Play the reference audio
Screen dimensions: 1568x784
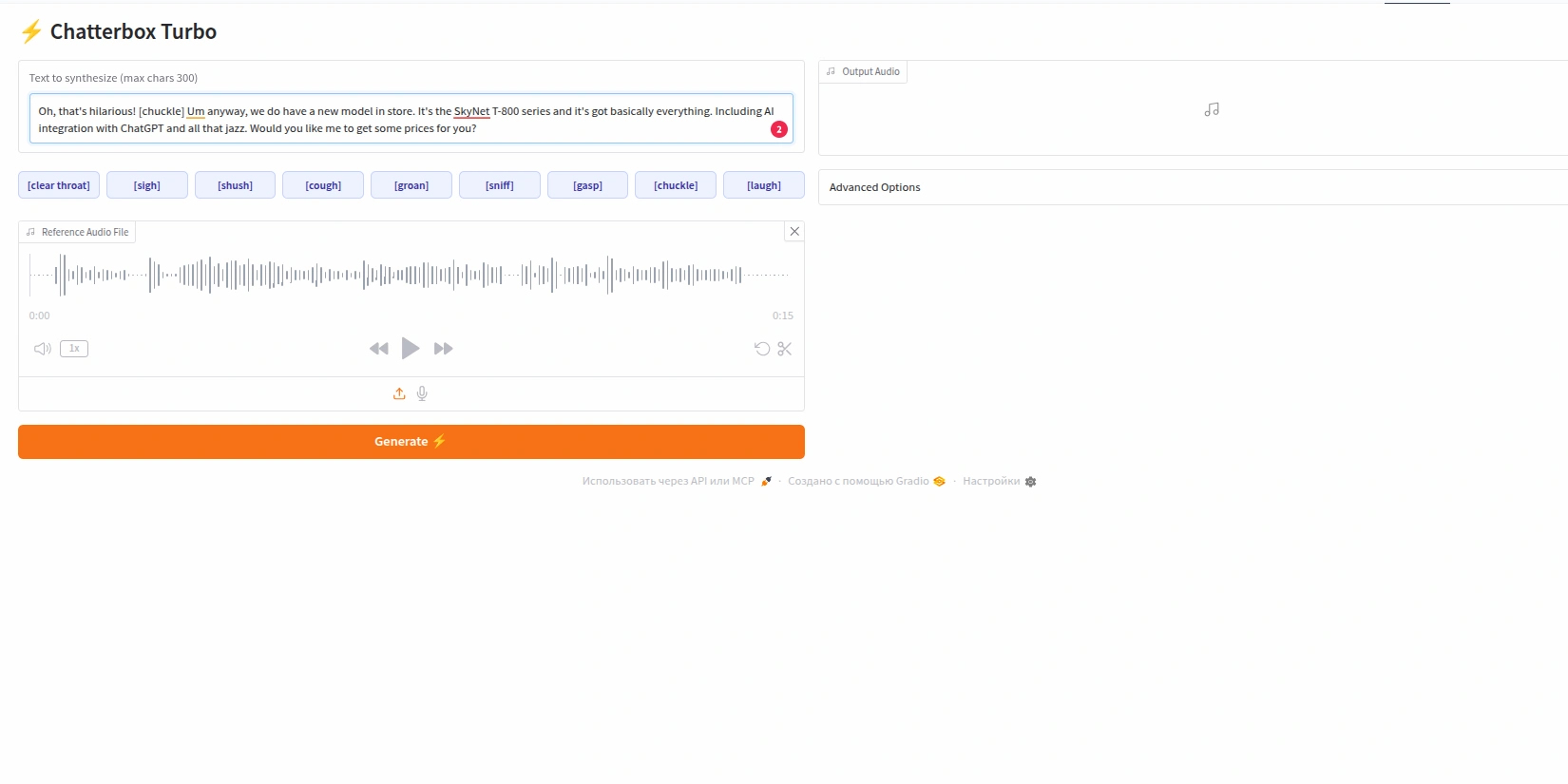click(x=411, y=349)
